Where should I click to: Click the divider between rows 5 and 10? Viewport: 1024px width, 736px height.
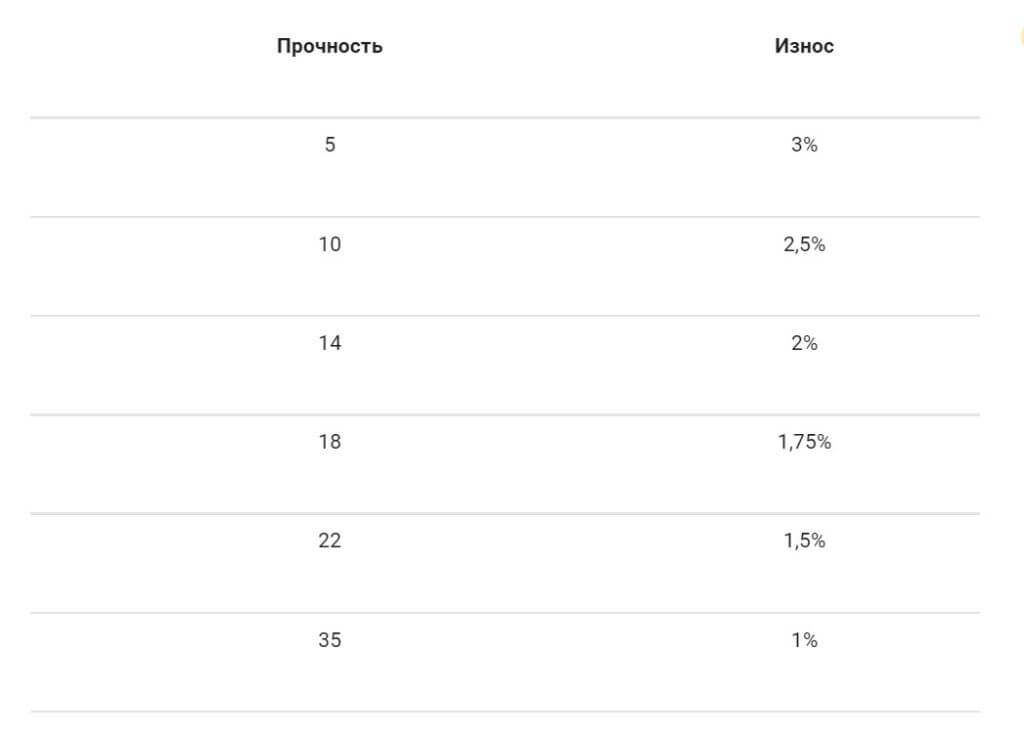coord(505,217)
